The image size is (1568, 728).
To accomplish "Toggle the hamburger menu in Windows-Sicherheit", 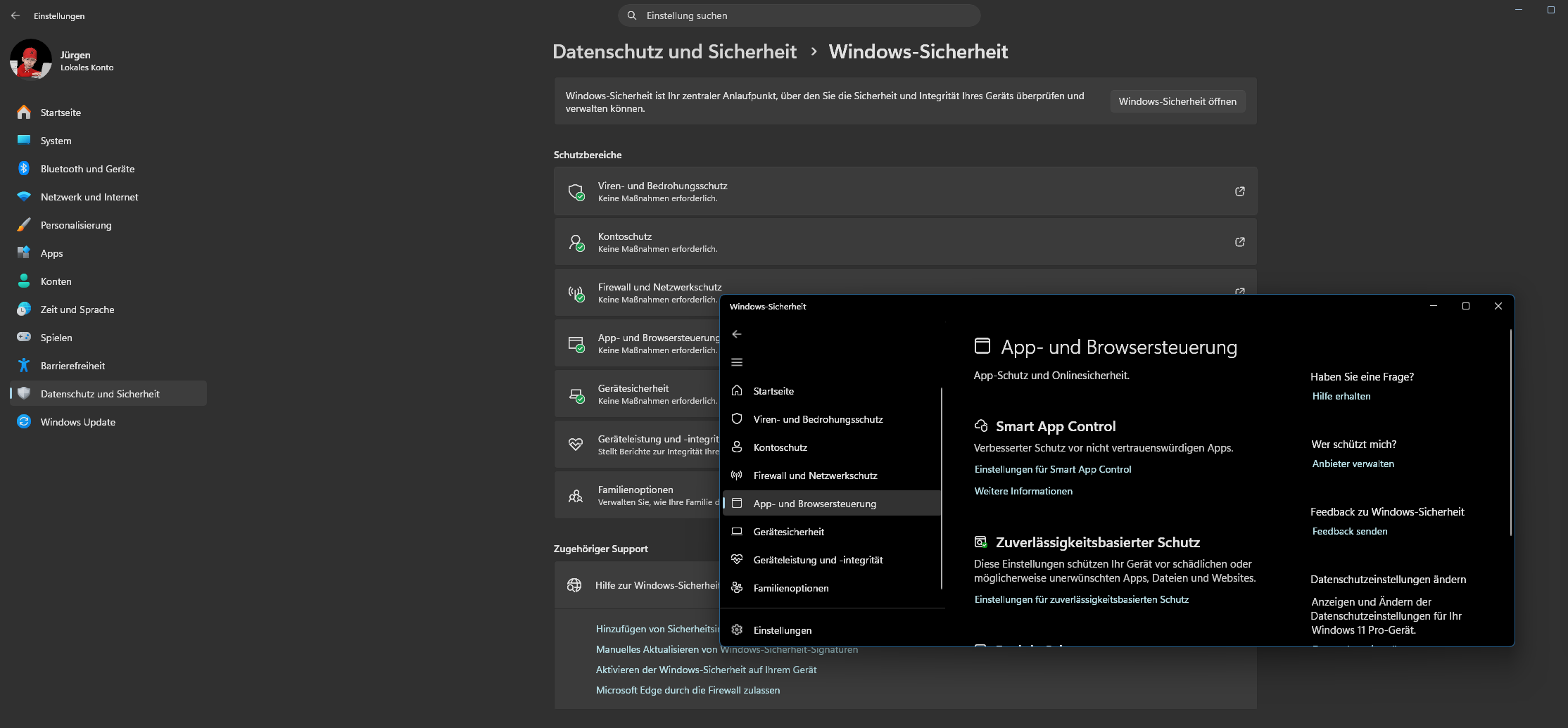I will (x=737, y=362).
